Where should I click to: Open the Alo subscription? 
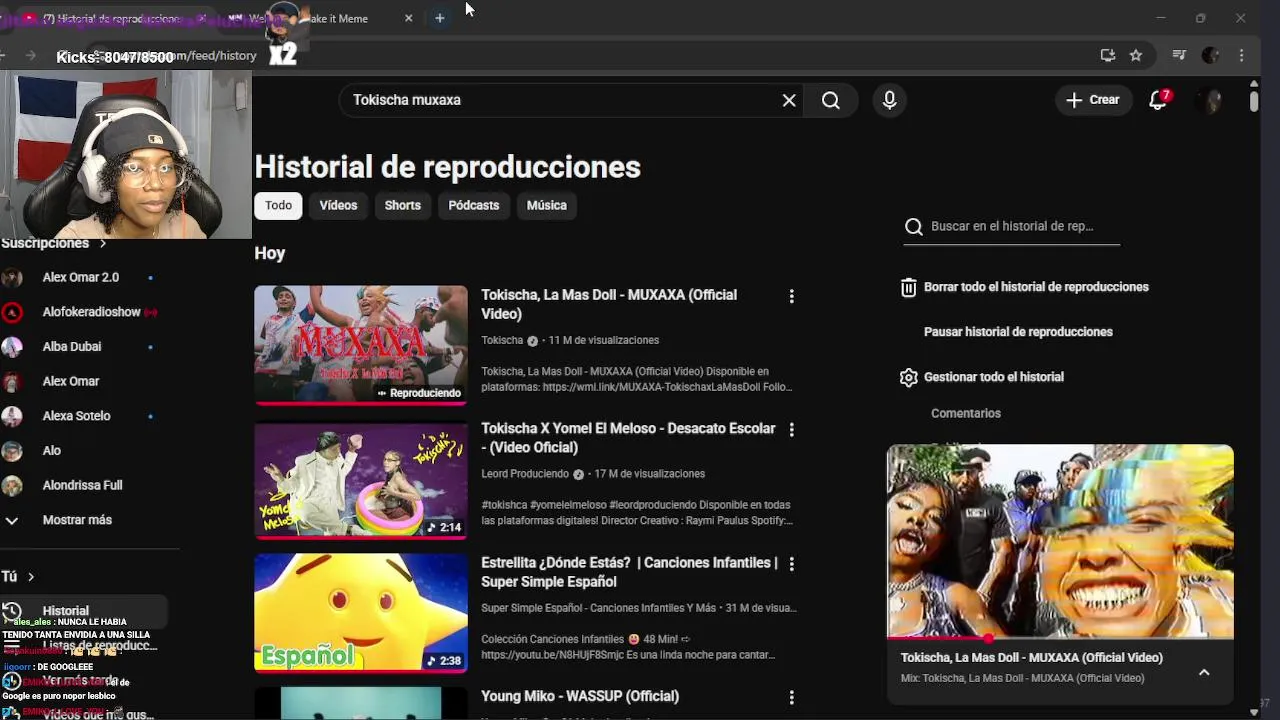[x=52, y=451]
